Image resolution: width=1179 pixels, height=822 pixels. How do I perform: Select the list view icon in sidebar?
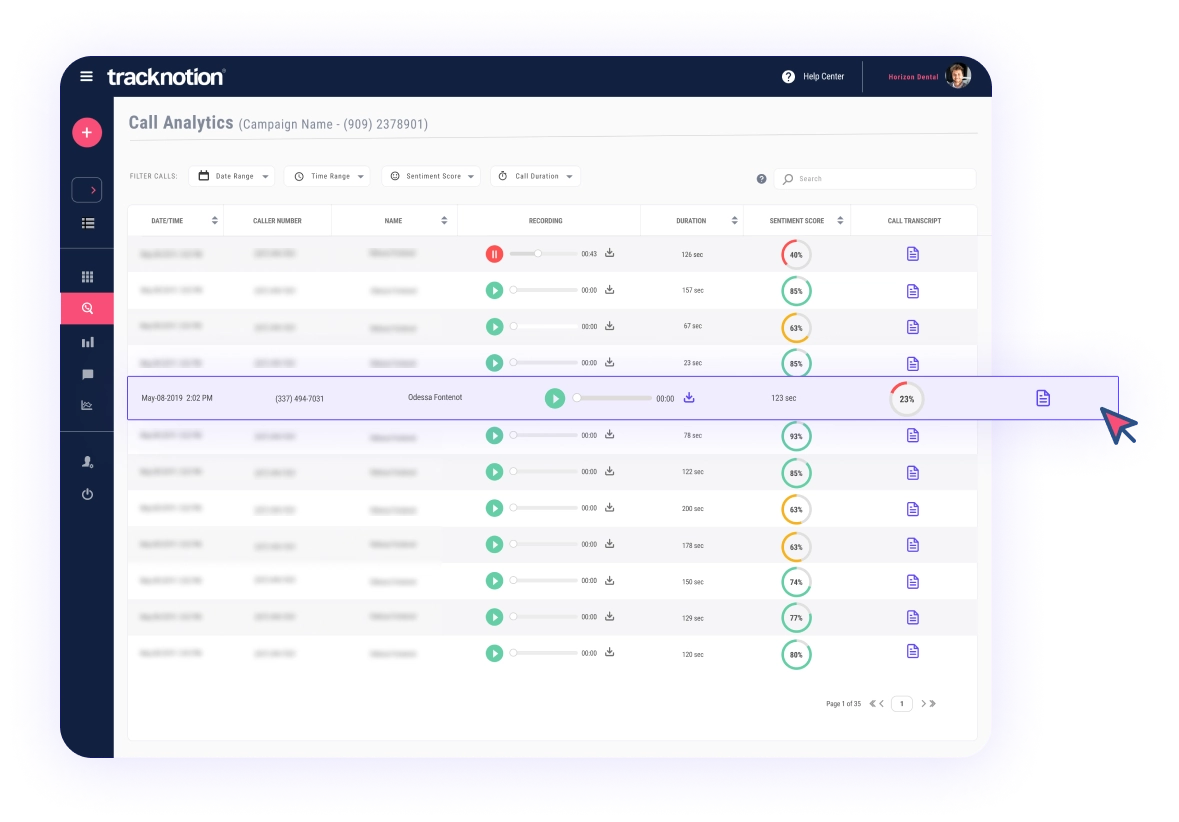coord(87,224)
